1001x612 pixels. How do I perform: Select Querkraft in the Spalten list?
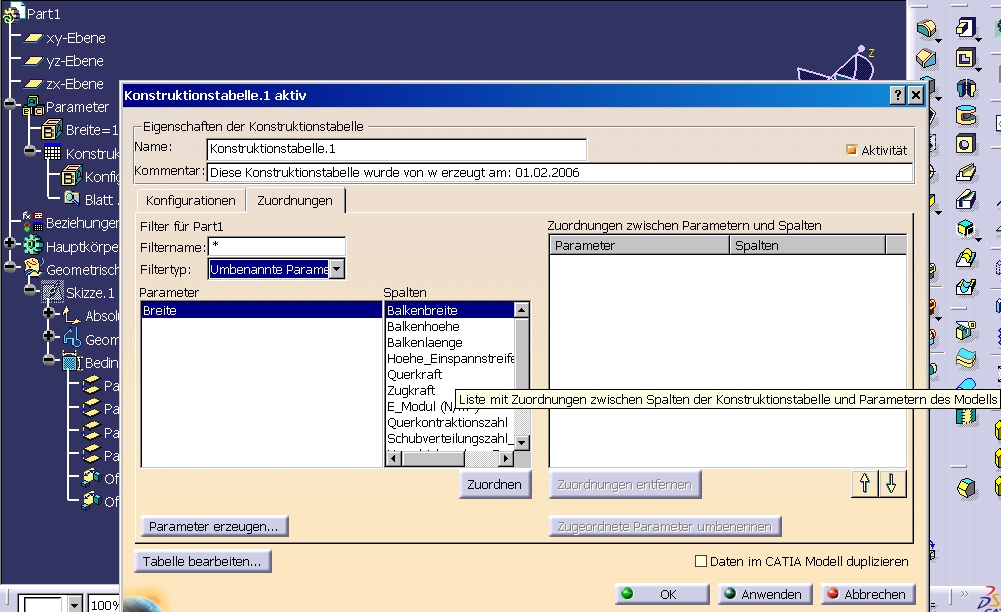coord(450,375)
